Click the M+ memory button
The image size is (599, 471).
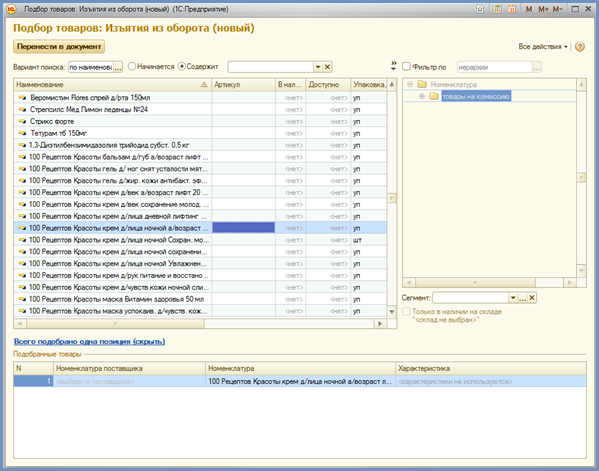pos(543,9)
